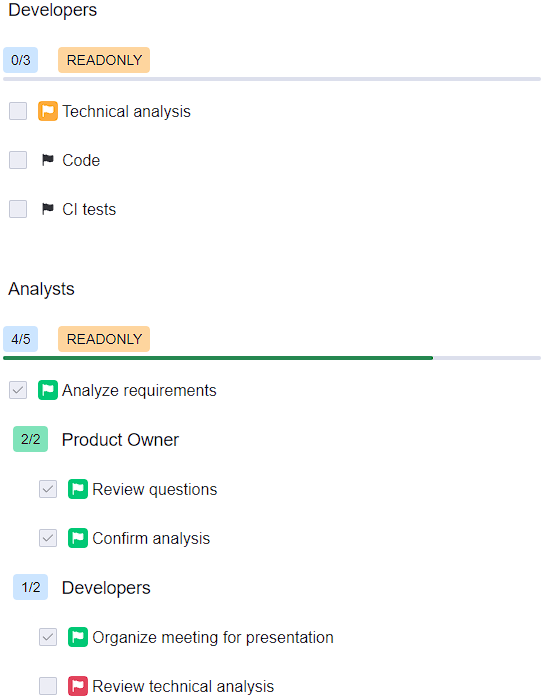Click the green flag beside Confirm analysis
The height and width of the screenshot is (699, 544).
(78, 538)
